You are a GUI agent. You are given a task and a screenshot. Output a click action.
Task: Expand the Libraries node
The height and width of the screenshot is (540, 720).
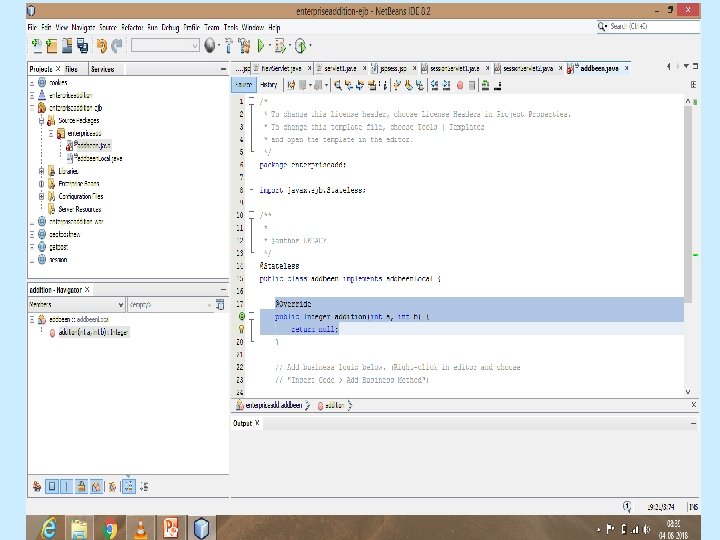[41, 171]
